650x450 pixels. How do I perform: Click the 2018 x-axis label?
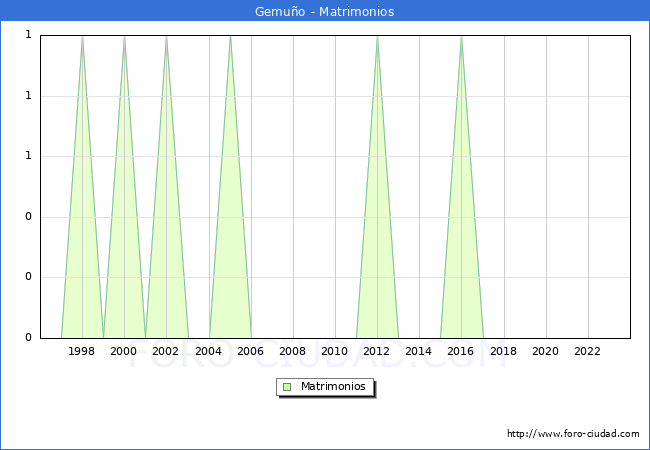pyautogui.click(x=504, y=351)
